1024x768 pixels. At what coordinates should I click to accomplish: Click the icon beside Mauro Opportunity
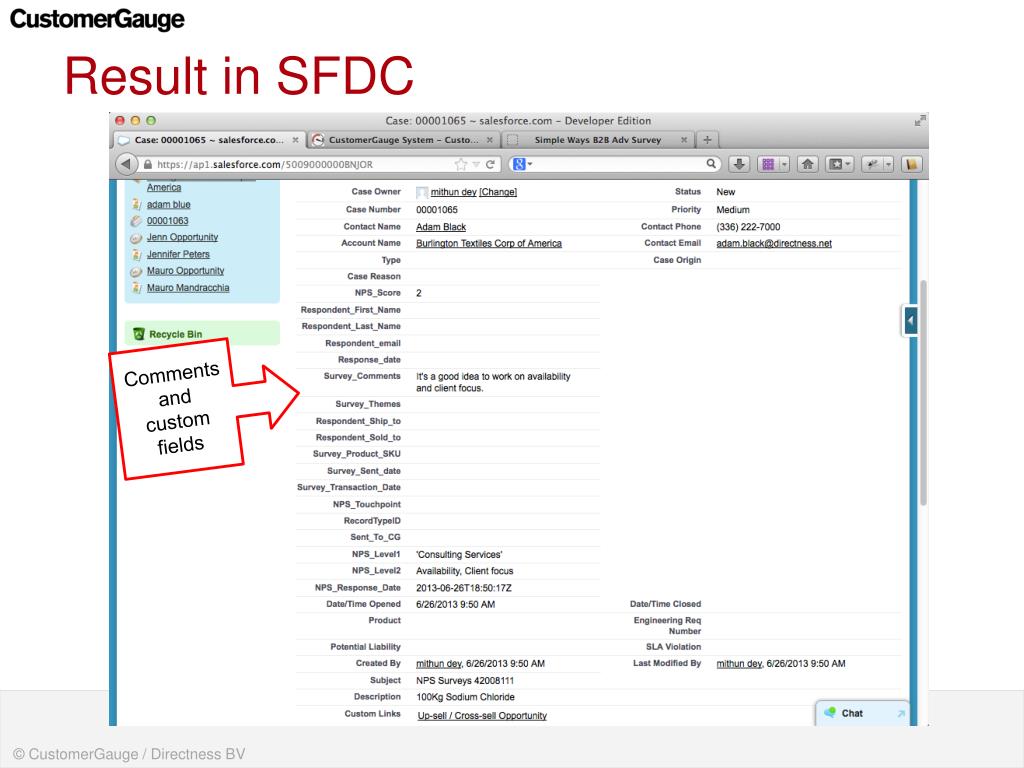[x=136, y=271]
